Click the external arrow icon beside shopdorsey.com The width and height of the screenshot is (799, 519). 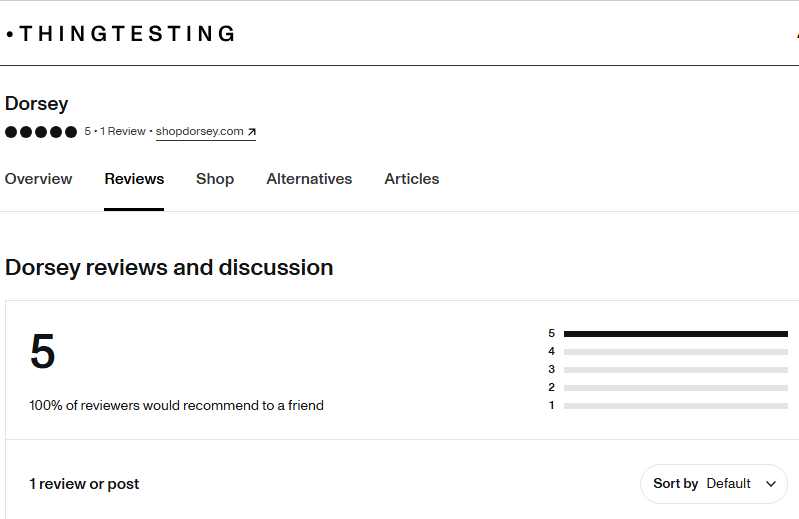click(x=251, y=132)
